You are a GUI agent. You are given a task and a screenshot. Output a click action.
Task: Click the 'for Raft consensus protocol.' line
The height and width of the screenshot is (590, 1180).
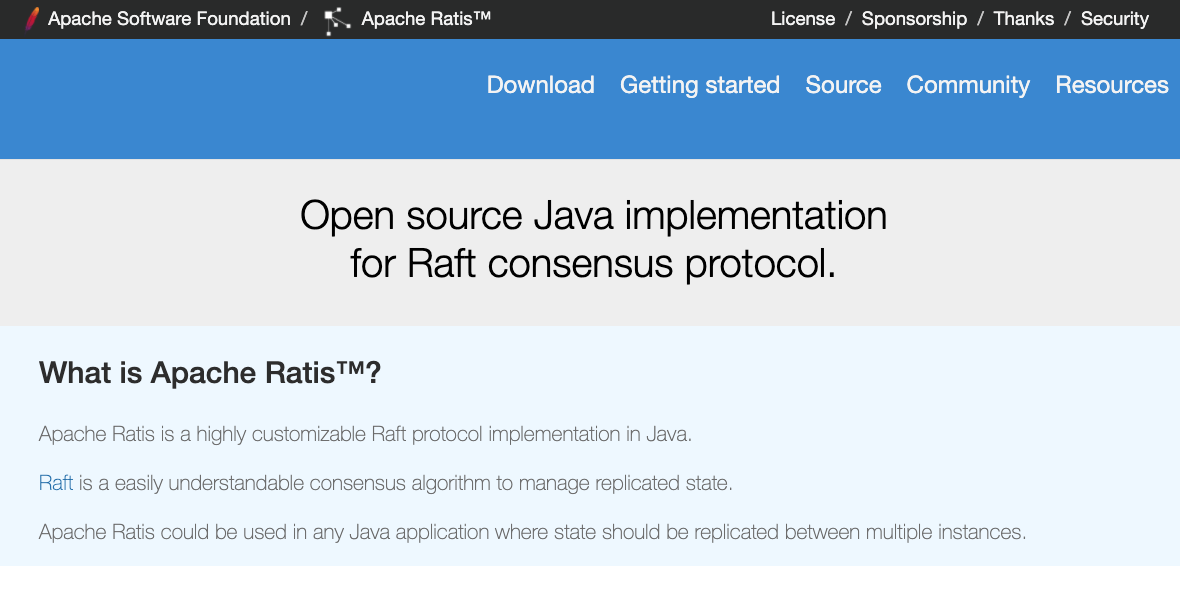(x=593, y=264)
